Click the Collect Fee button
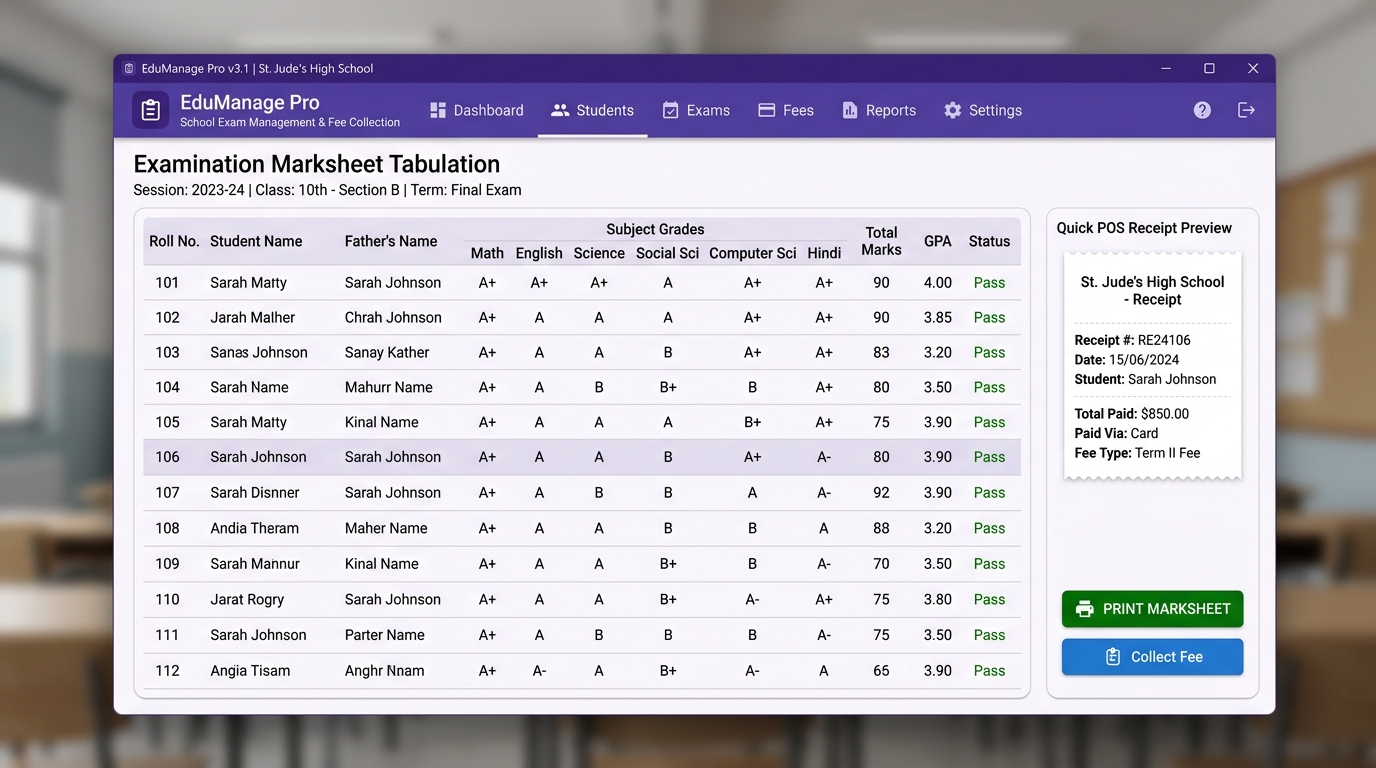Image resolution: width=1376 pixels, height=768 pixels. (x=1153, y=657)
